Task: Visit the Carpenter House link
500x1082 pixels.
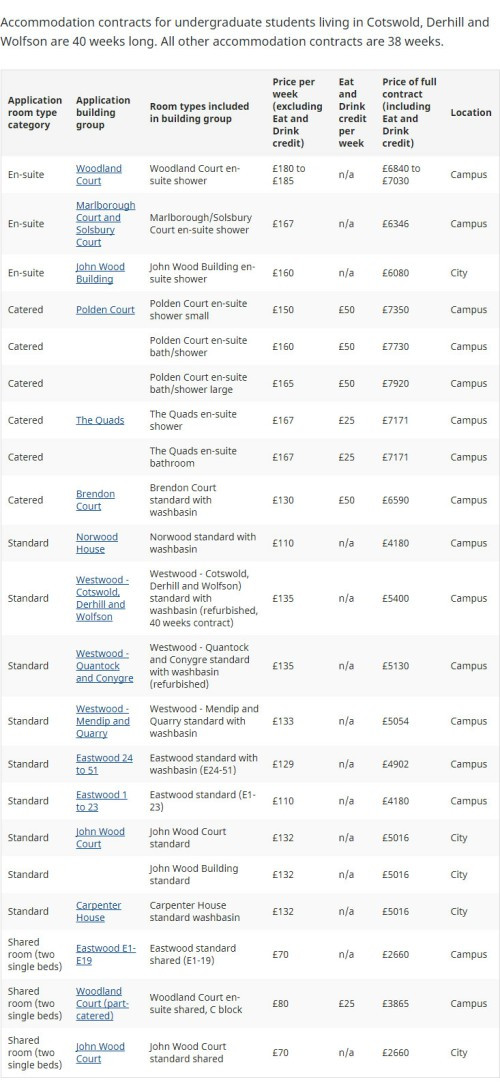Action: 99,911
